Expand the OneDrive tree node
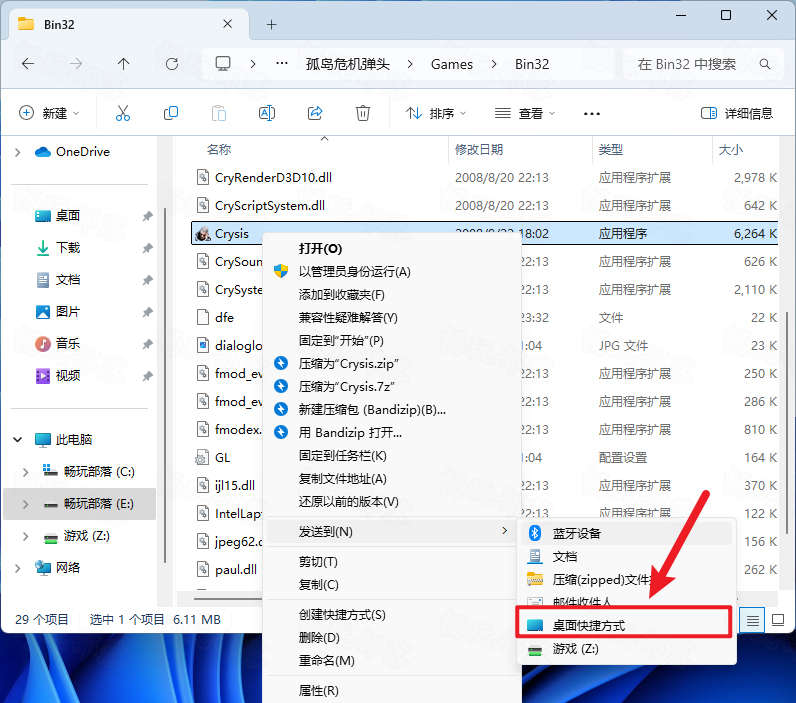Viewport: 796px width, 703px height. coord(18,152)
